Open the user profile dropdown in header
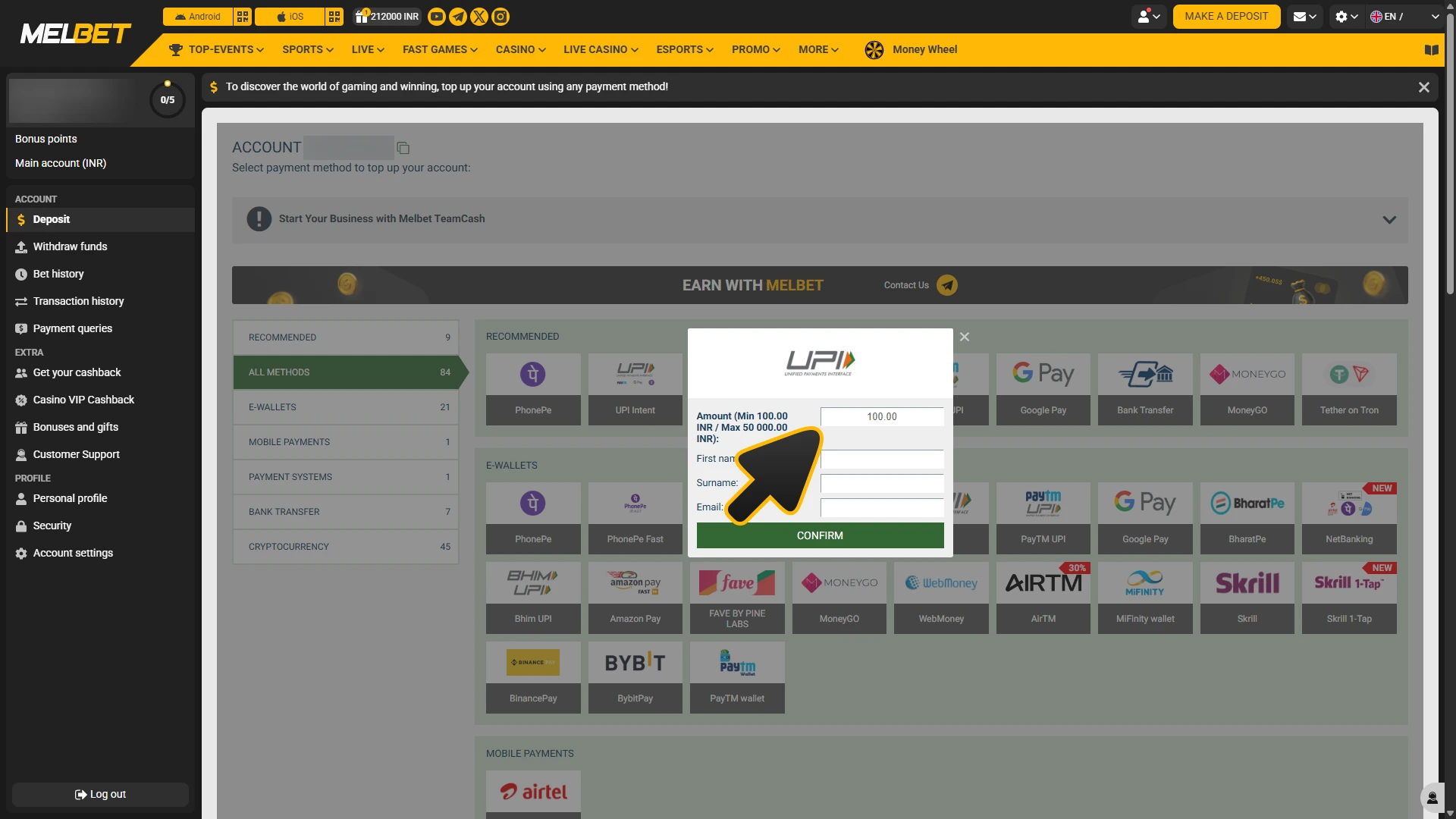Image resolution: width=1456 pixels, height=819 pixels. (1149, 17)
